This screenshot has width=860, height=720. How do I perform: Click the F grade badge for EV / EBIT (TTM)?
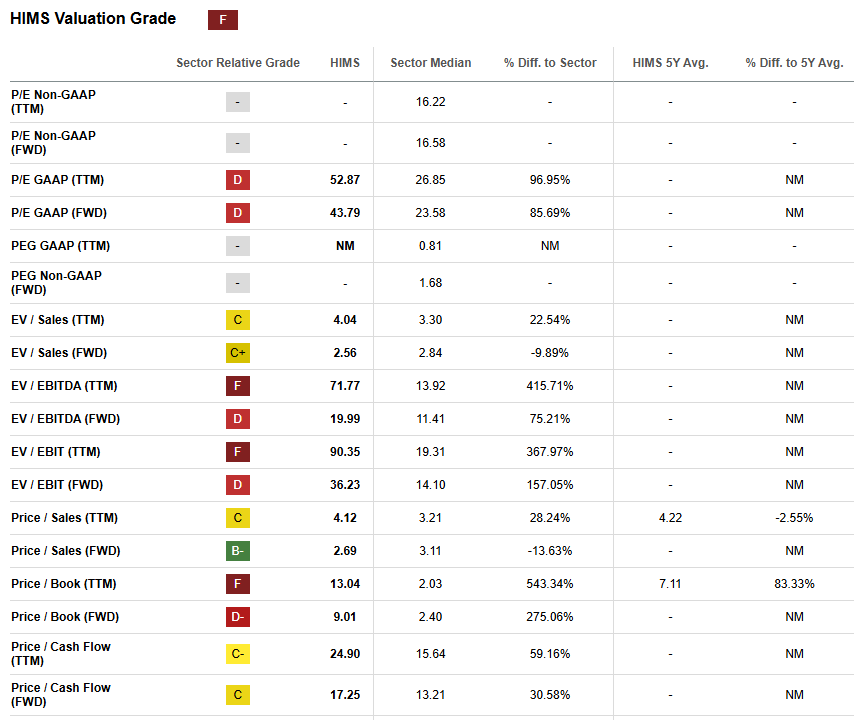click(238, 451)
